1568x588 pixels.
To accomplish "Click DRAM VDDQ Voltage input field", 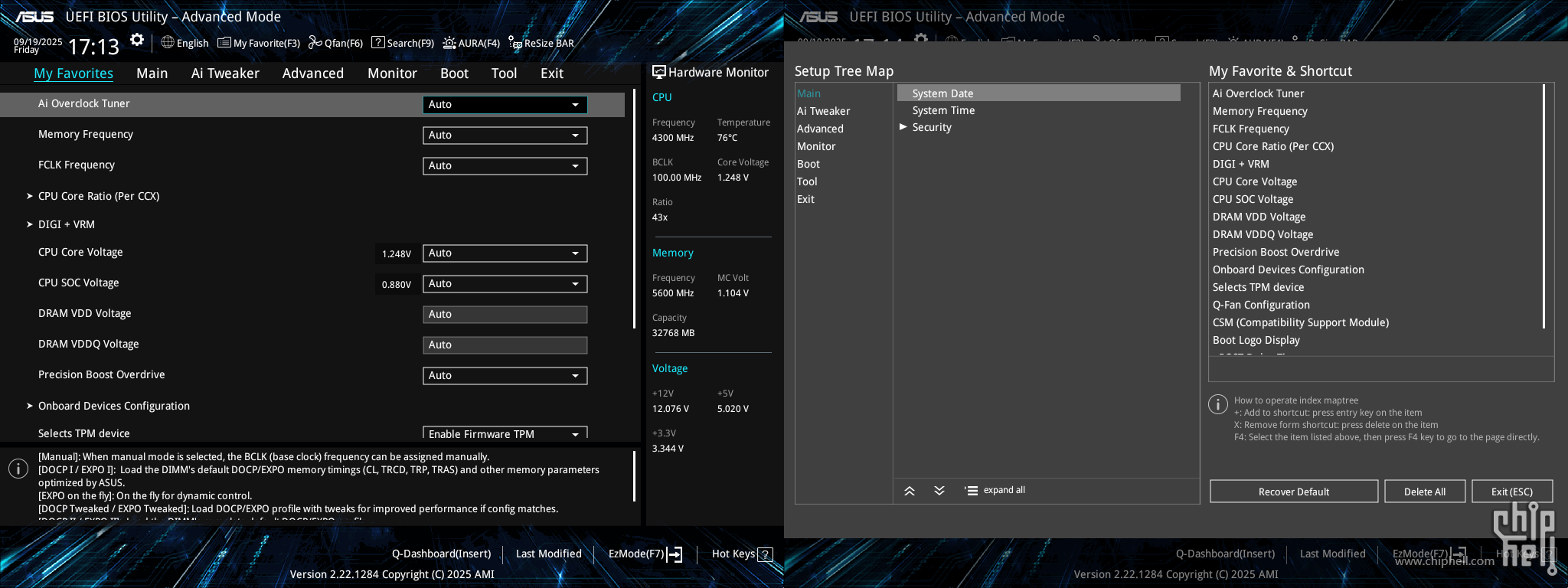I will [505, 345].
